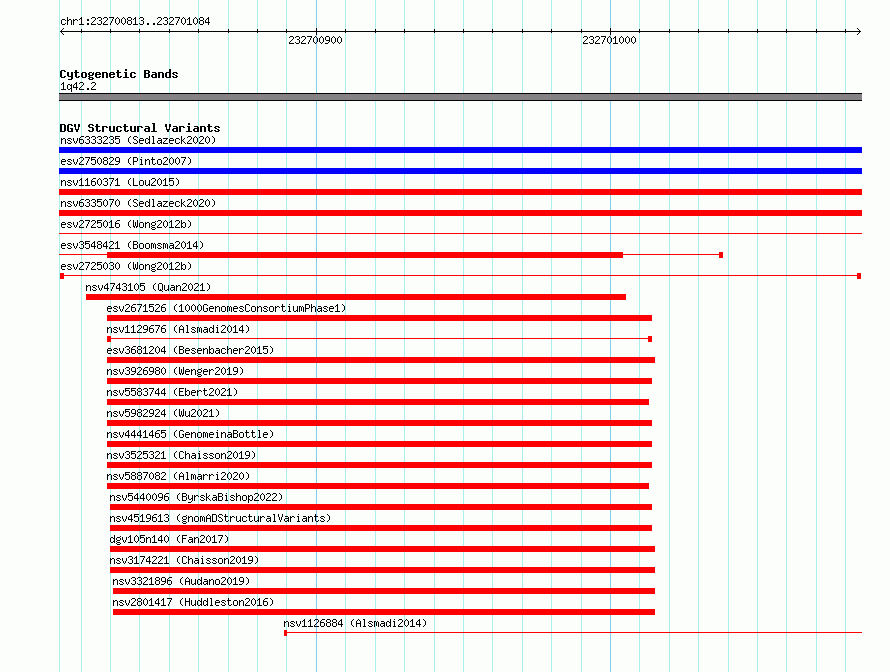Click the red bar for nsv1160371

(460, 192)
